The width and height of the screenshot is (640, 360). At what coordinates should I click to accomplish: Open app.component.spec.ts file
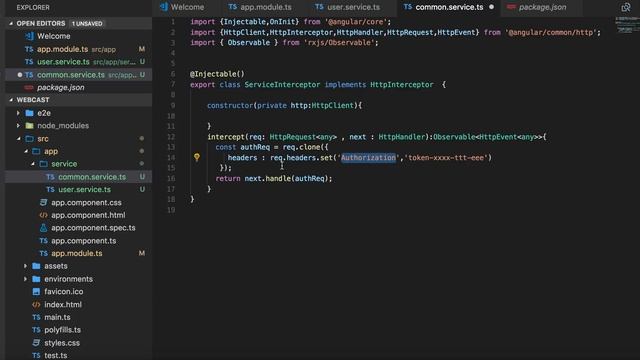pos(78,228)
